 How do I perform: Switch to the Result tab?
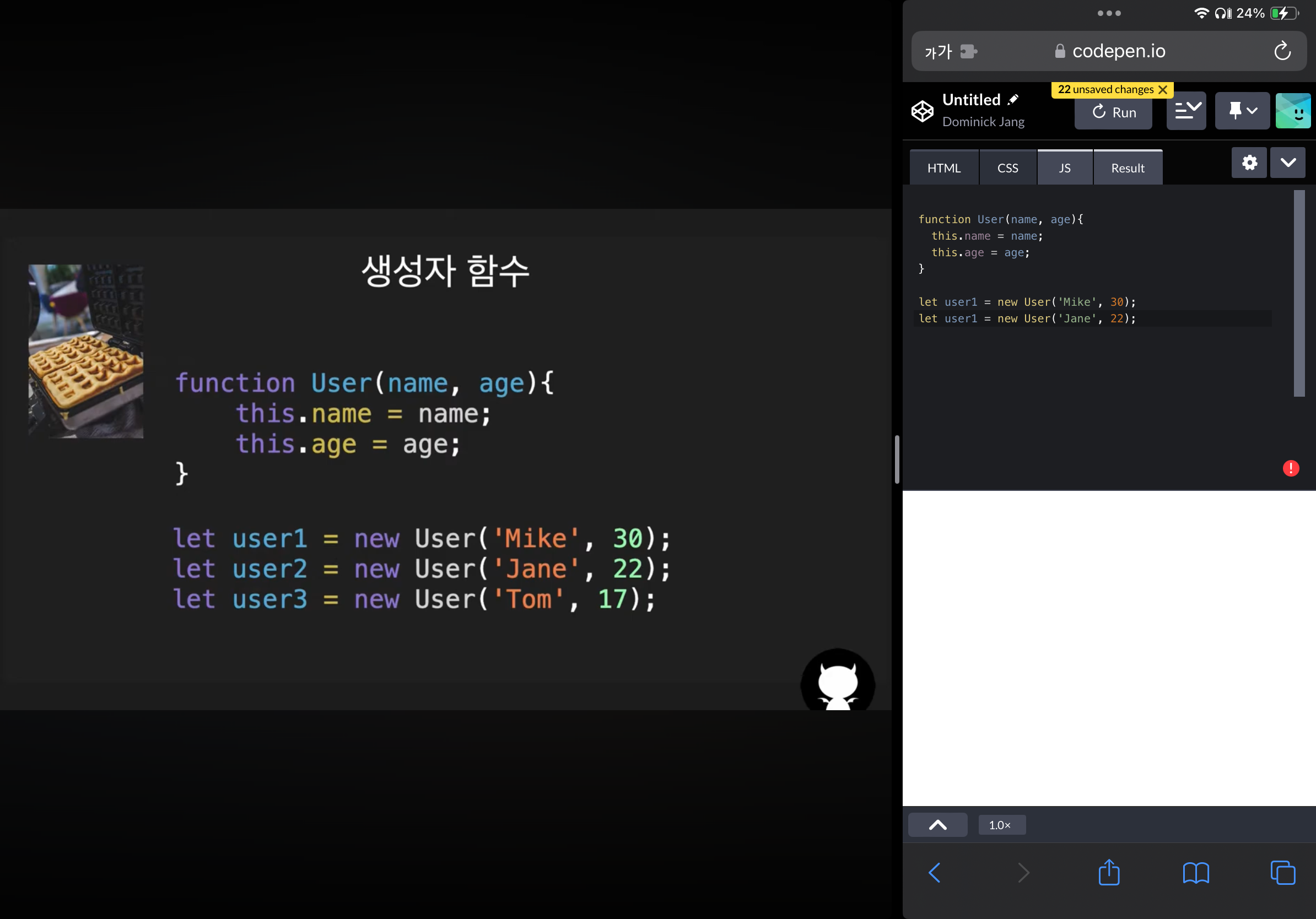tap(1128, 168)
